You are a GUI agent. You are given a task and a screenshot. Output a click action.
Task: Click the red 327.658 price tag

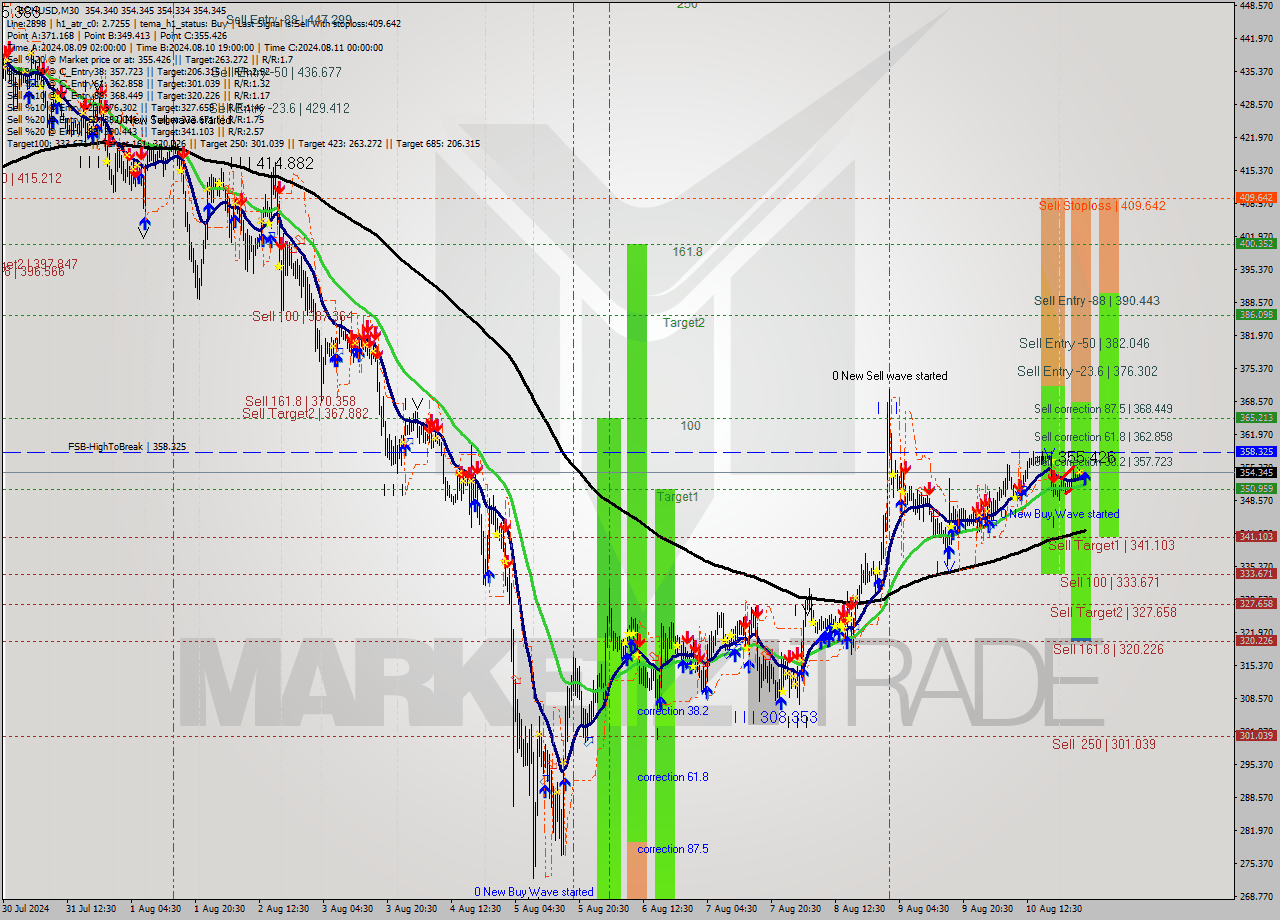tap(1256, 603)
